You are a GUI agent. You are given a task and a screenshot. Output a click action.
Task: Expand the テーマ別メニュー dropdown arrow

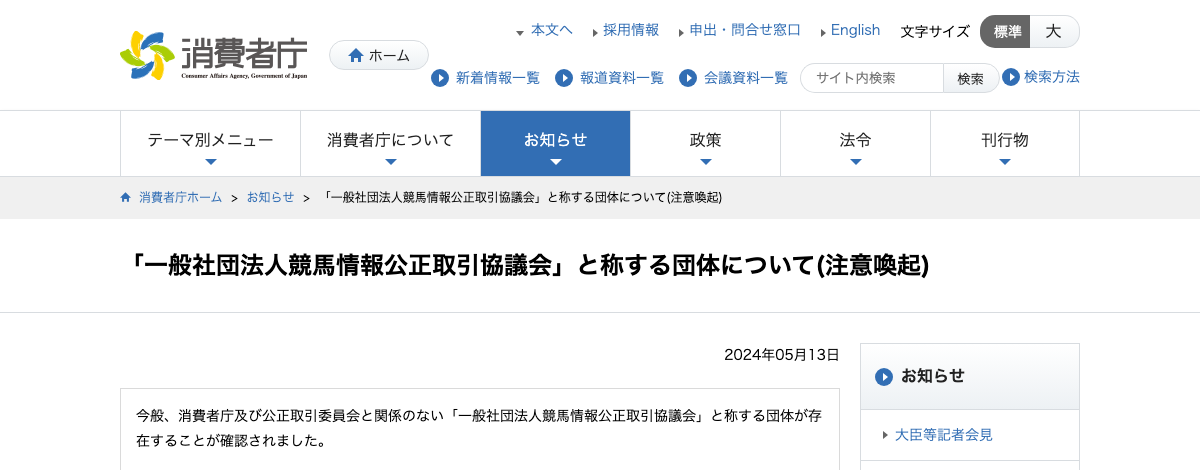211,162
